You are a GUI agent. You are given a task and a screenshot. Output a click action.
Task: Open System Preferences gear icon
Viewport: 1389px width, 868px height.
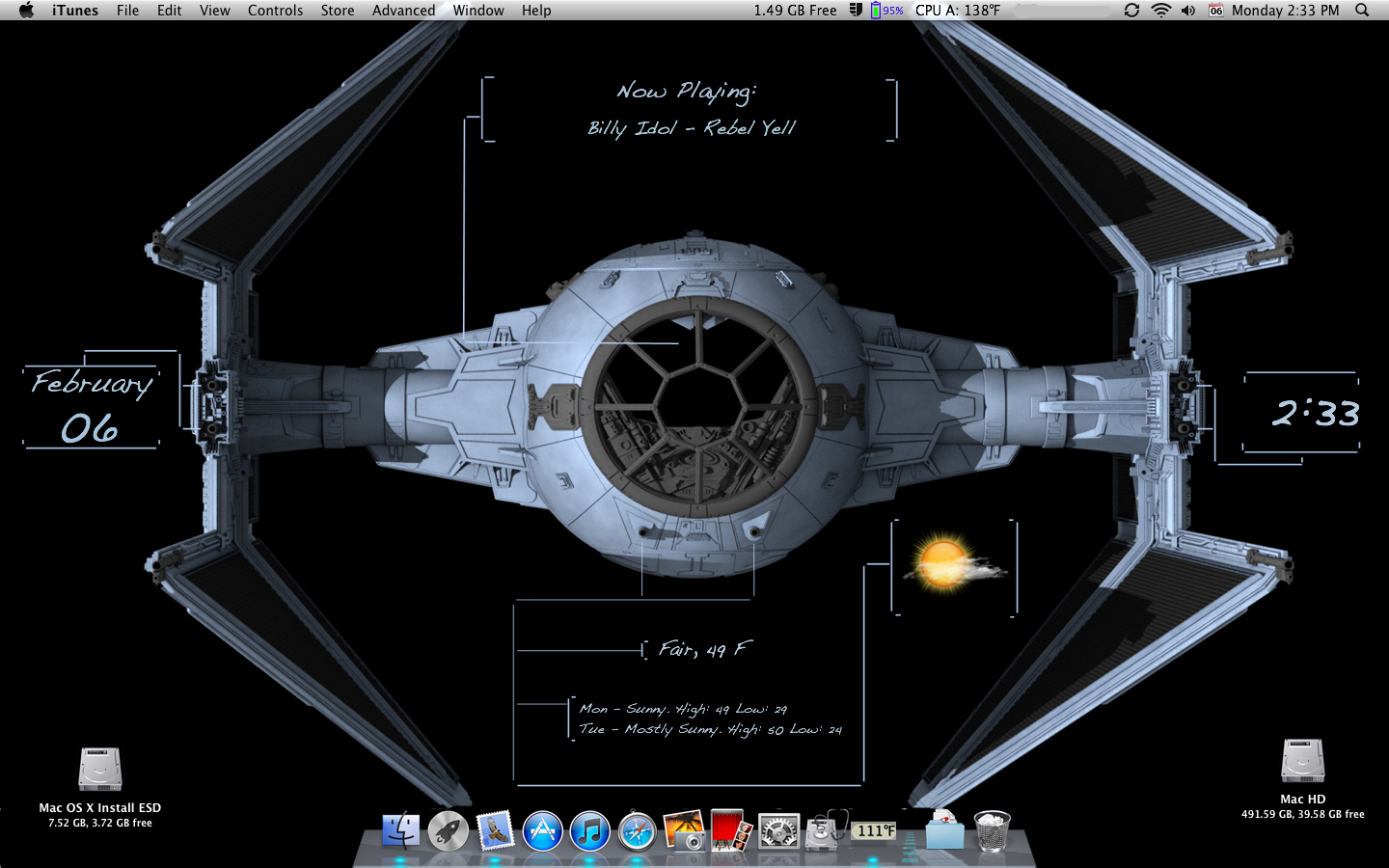778,830
